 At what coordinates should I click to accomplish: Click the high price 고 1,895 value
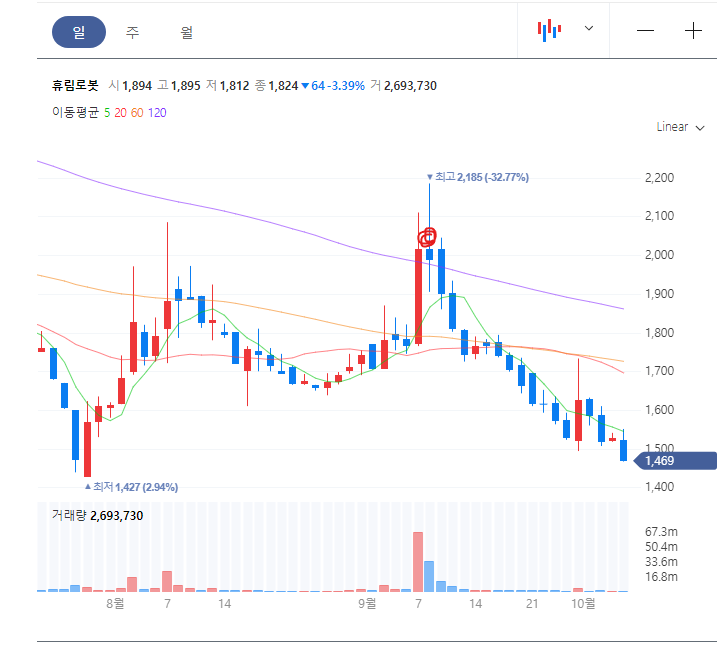click(179, 85)
